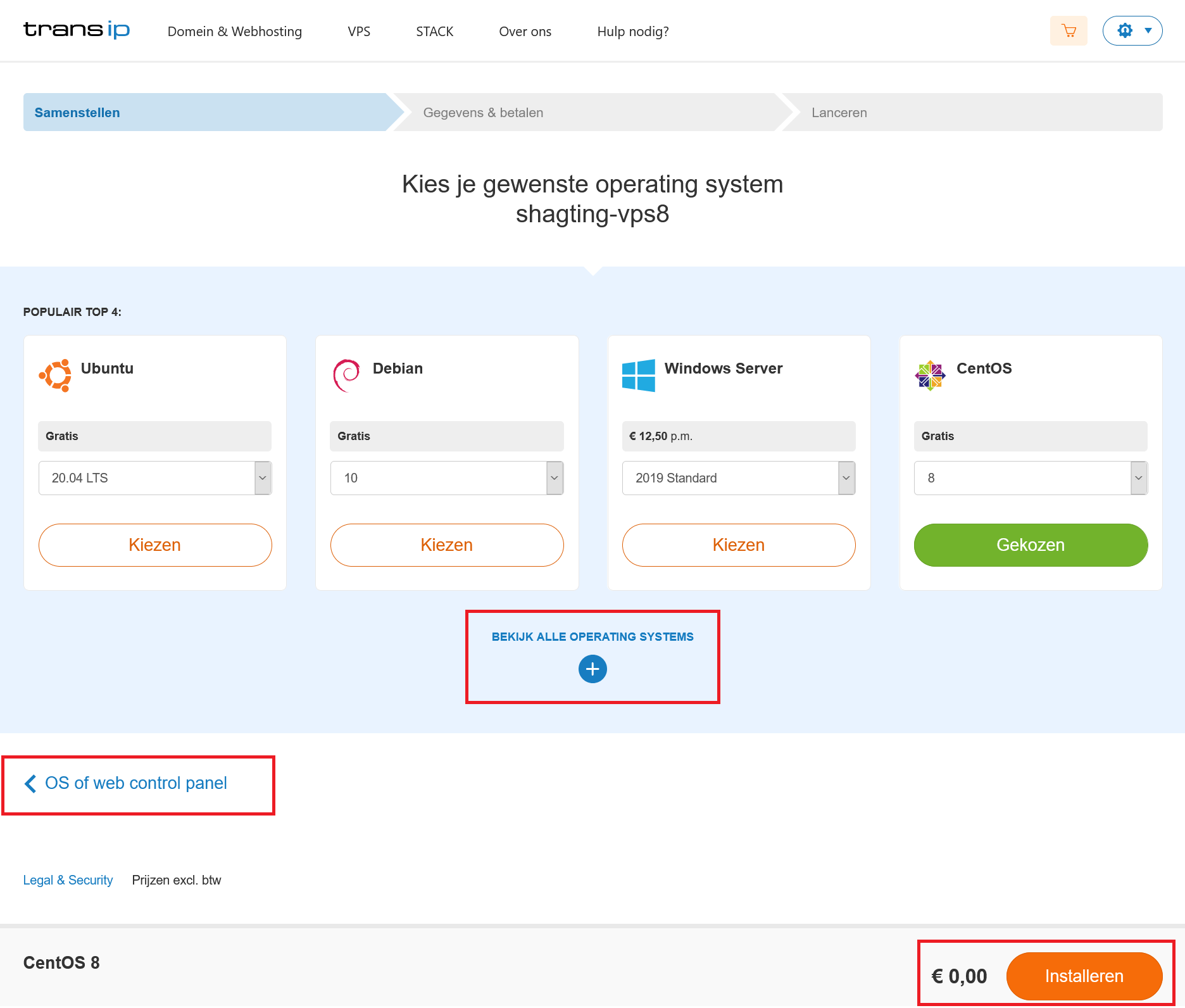Image resolution: width=1185 pixels, height=1008 pixels.
Task: Expand CentOS version dropdown 8
Action: [1031, 478]
